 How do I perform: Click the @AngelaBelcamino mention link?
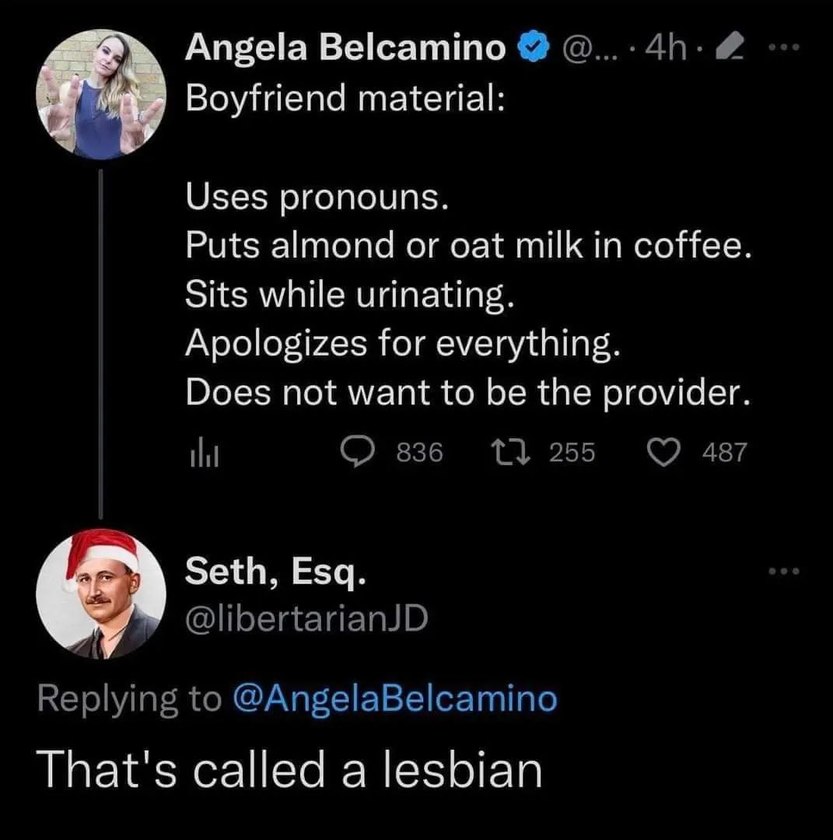(x=395, y=699)
